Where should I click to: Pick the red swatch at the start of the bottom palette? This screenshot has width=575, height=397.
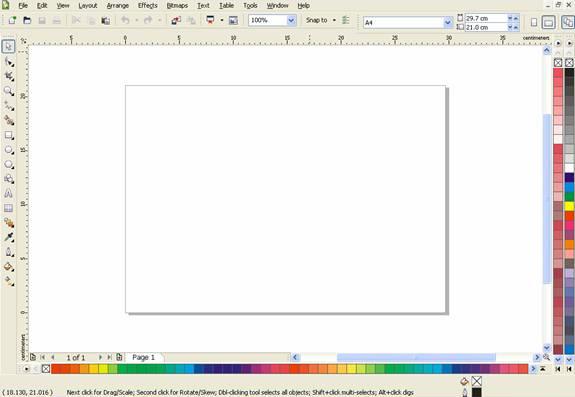56,369
